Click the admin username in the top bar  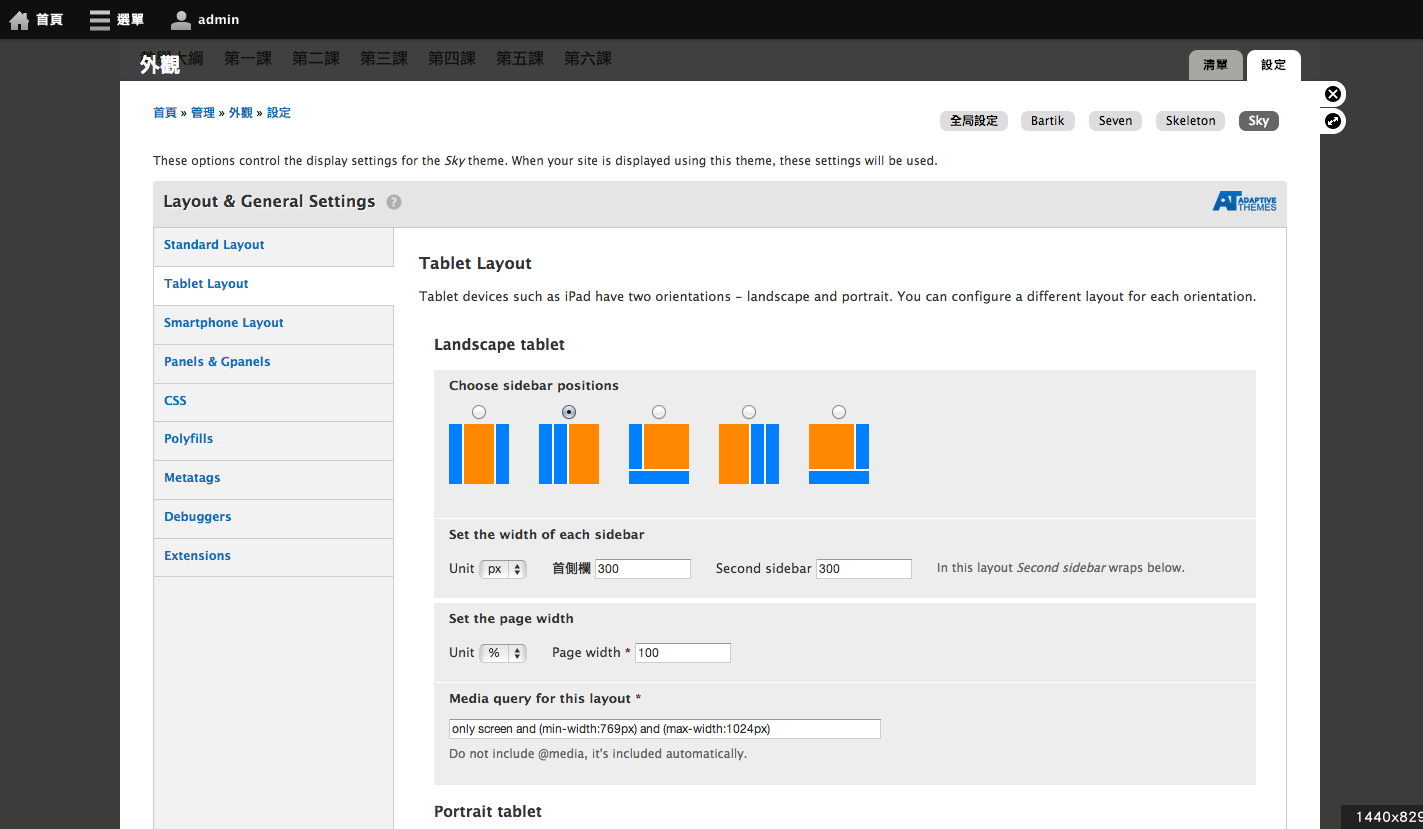click(218, 20)
